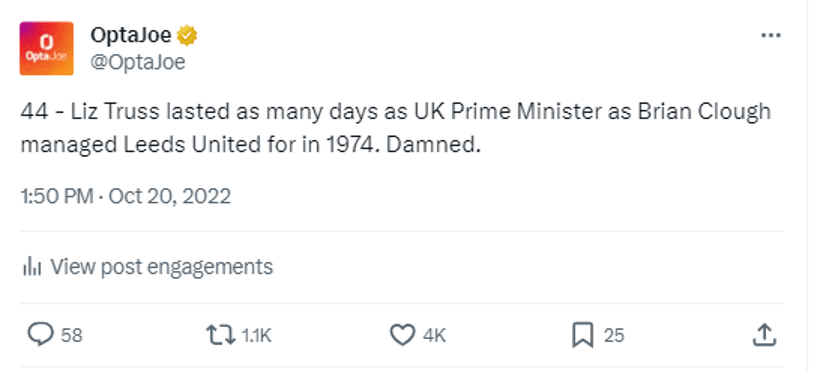
Task: Click the gold verified badge icon
Action: 187,36
